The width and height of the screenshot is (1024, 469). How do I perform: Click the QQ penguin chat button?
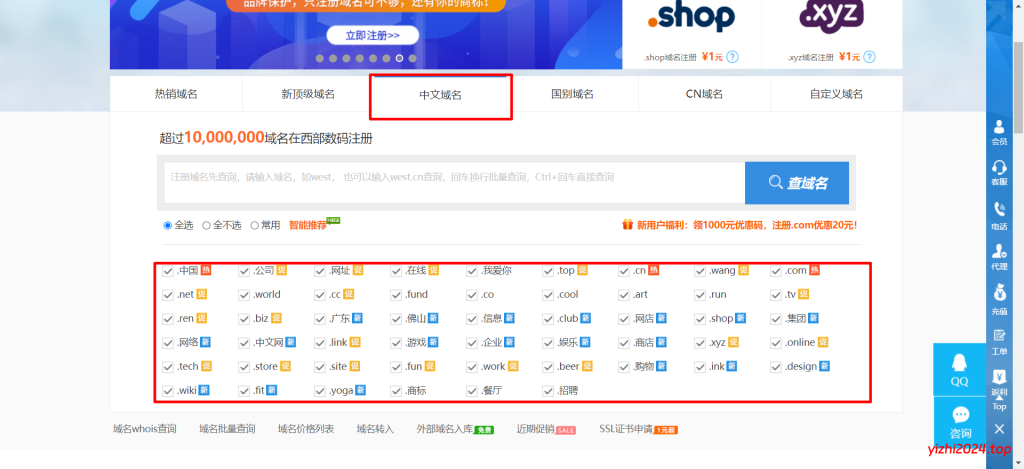(x=960, y=370)
